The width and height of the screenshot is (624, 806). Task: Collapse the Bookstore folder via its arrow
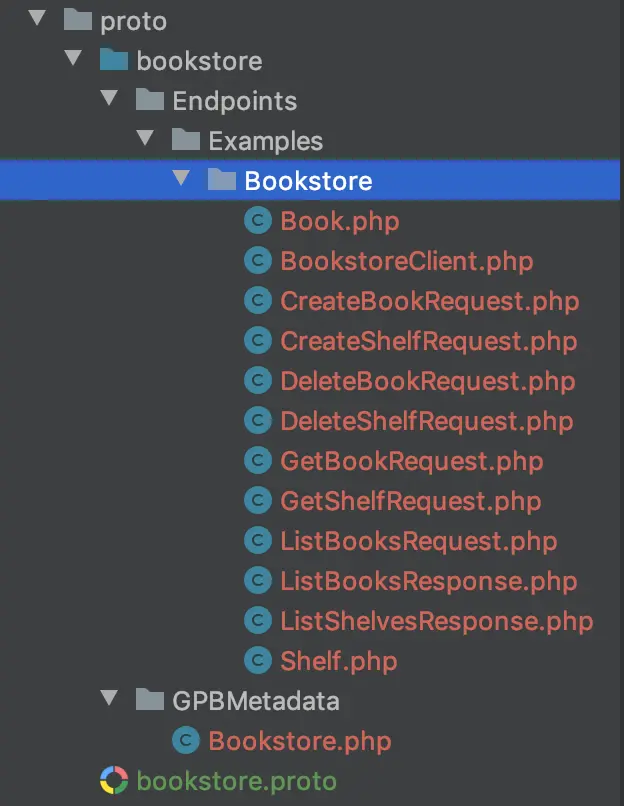point(181,179)
